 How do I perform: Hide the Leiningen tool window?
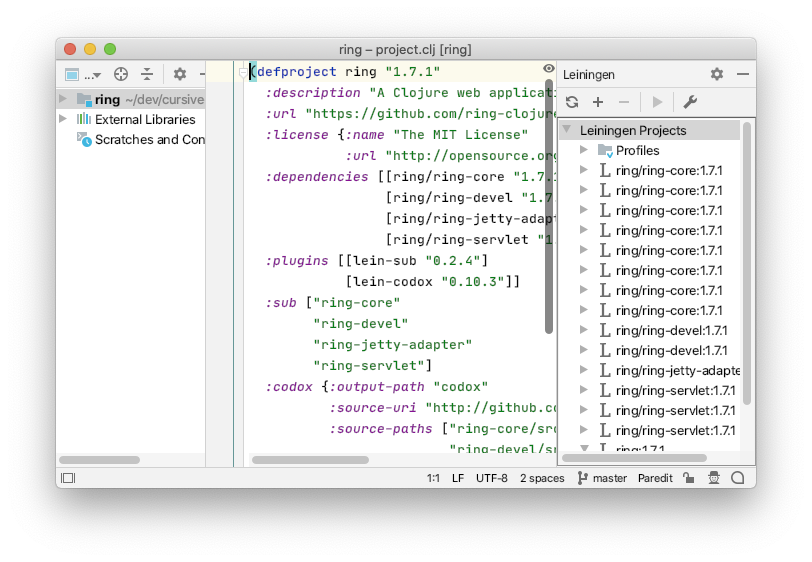pos(743,75)
